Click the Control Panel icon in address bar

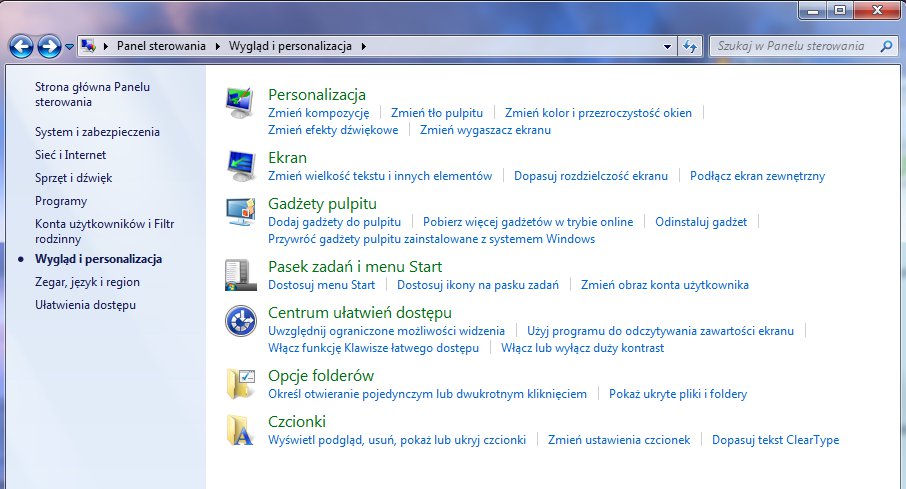[x=88, y=46]
